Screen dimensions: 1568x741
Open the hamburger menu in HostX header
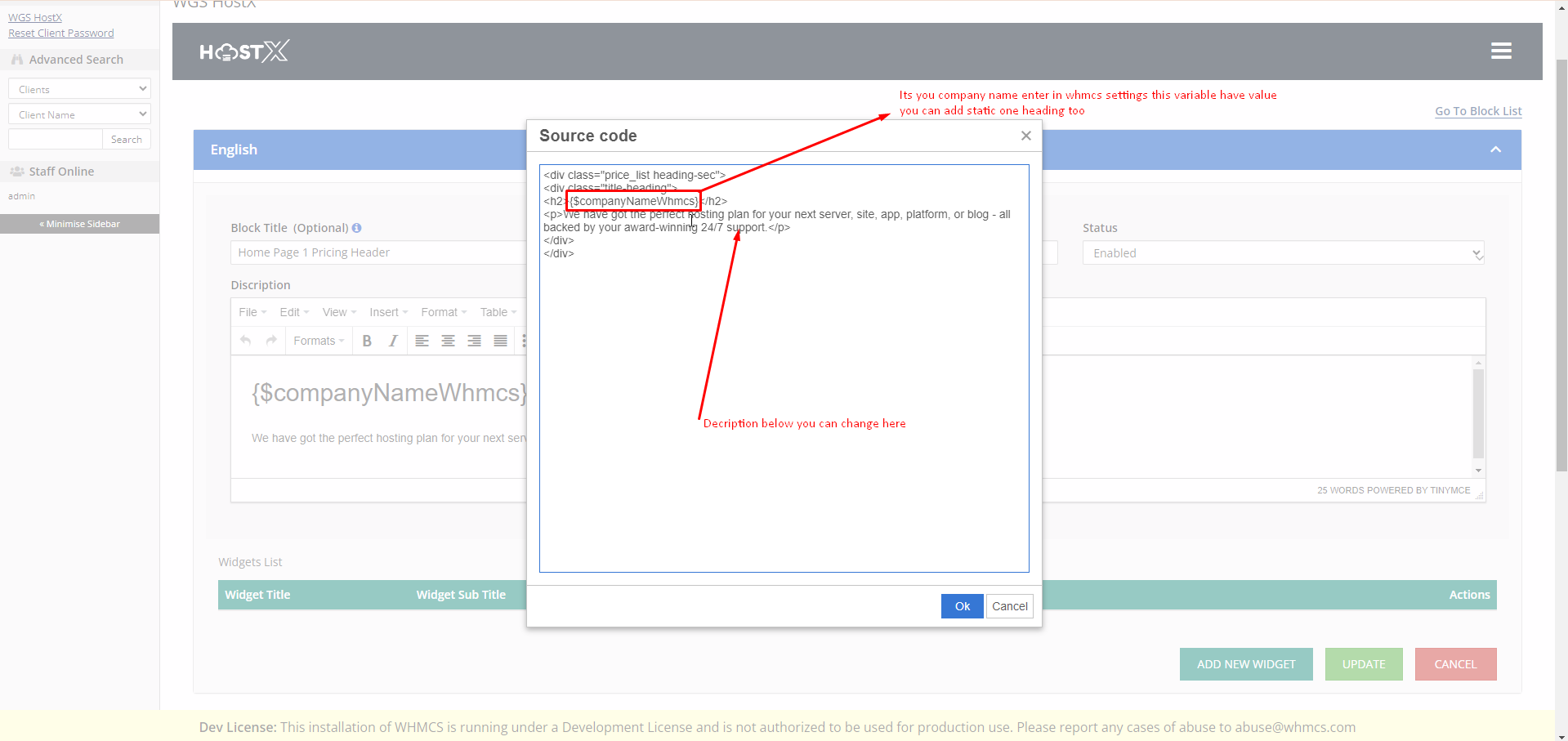tap(1500, 51)
